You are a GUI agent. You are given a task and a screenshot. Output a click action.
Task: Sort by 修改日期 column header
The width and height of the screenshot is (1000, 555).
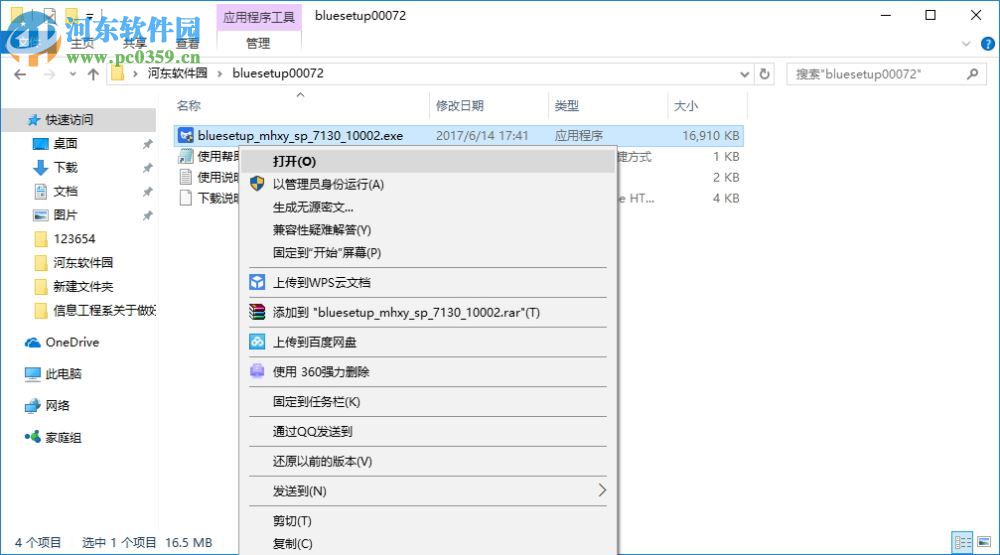[459, 106]
